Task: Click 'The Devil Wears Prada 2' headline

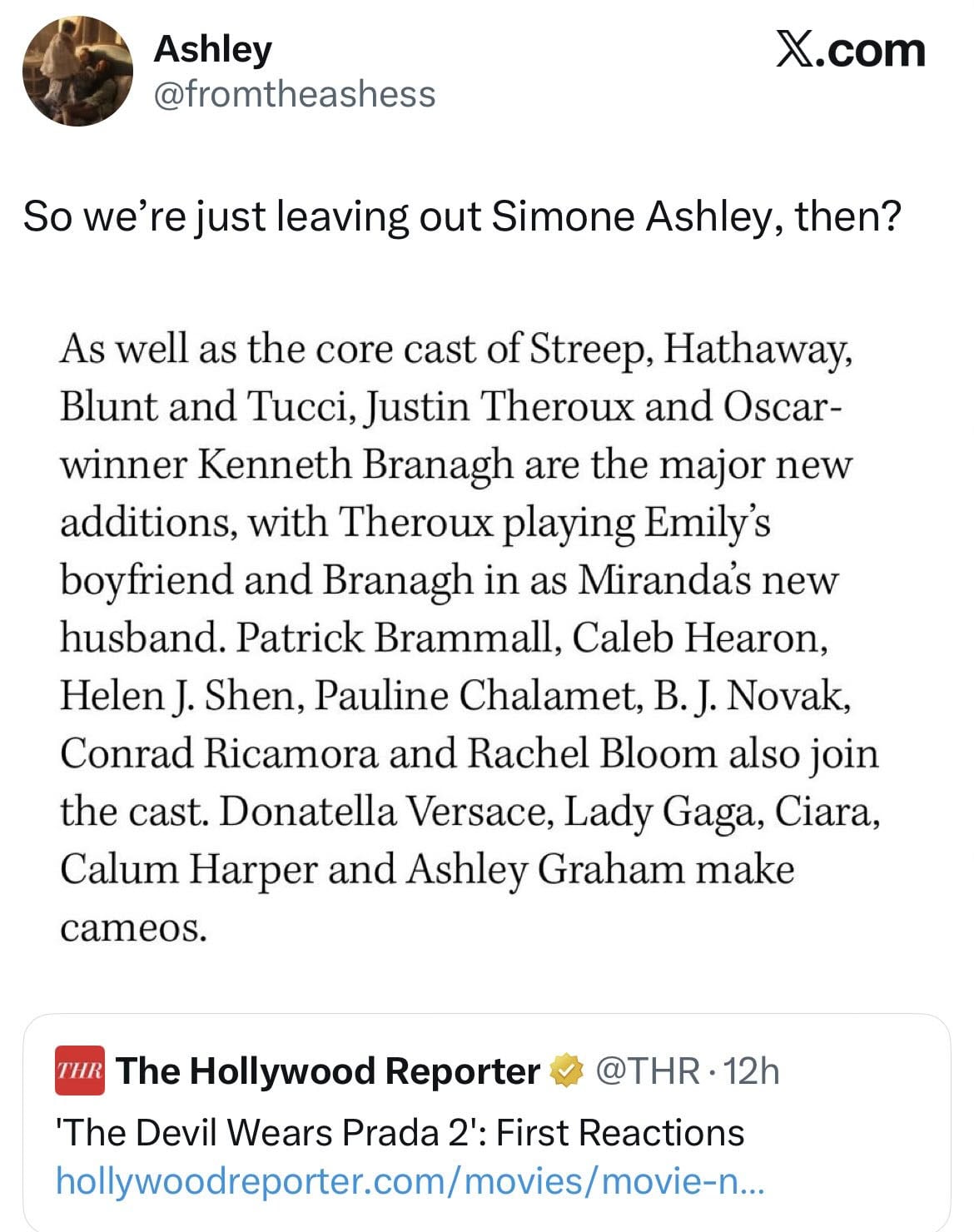Action: point(400,1132)
